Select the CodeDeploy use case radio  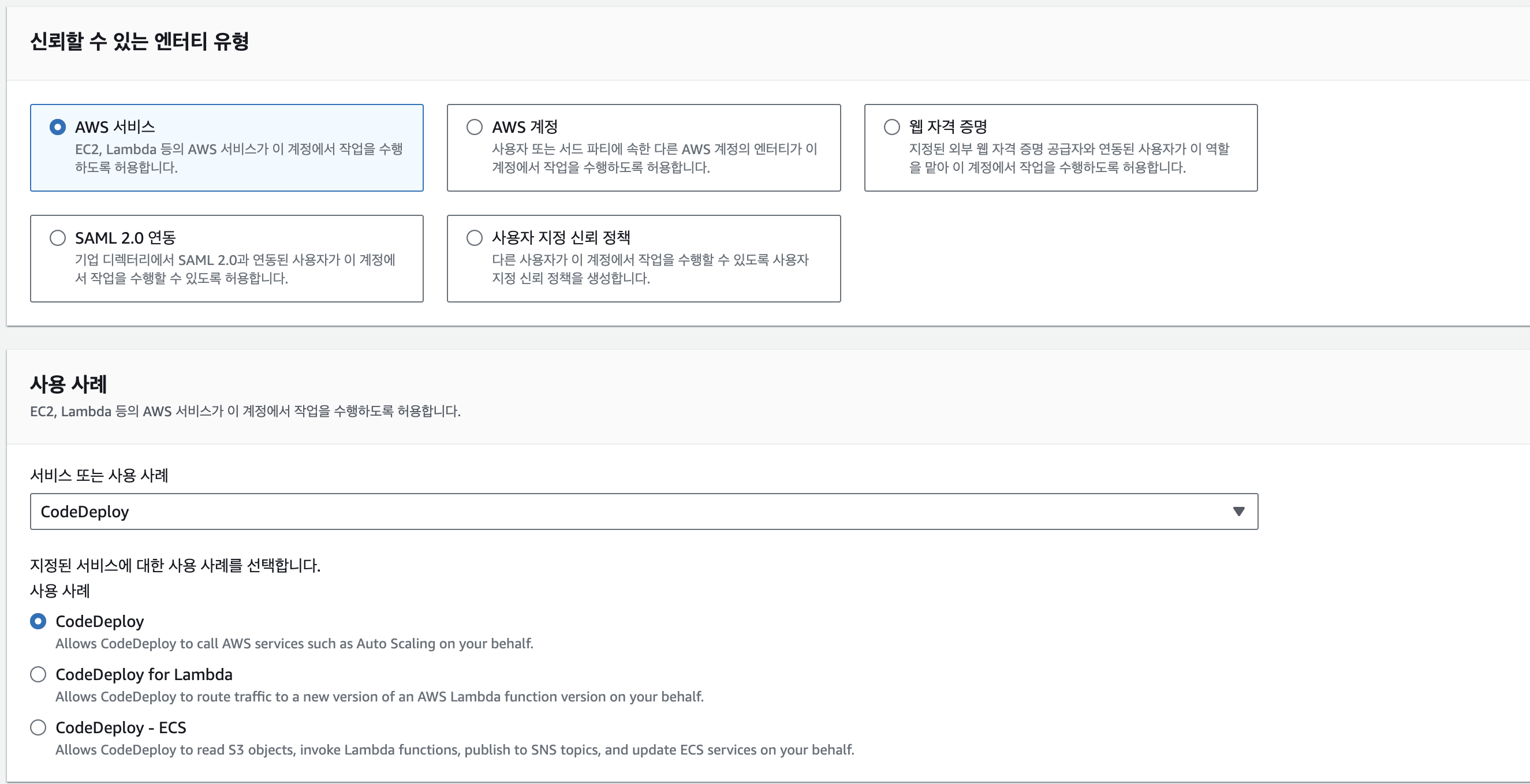[x=38, y=621]
